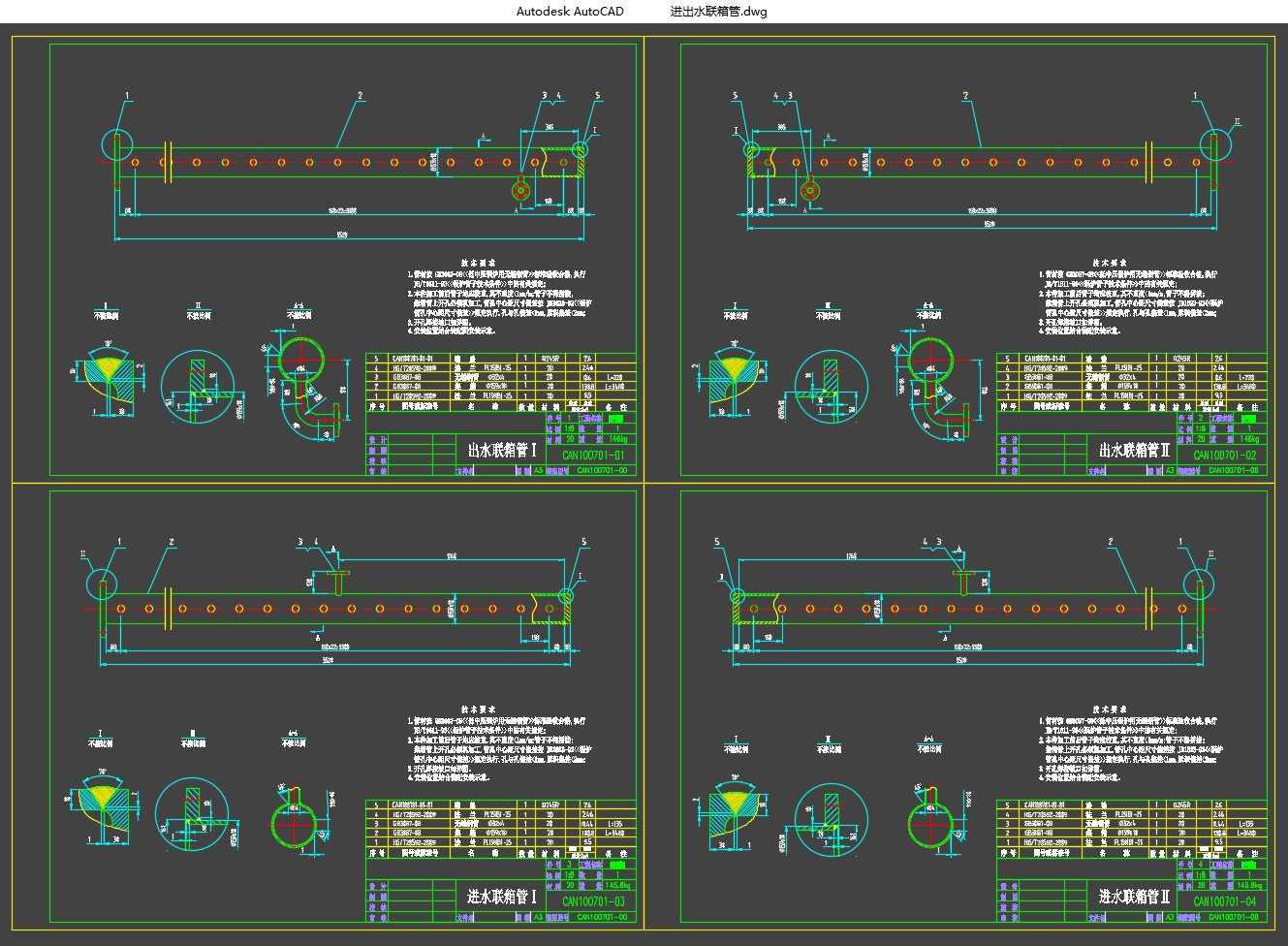Click drawing number CAN100701-01
This screenshot has height=946, width=1288.
pyautogui.click(x=593, y=455)
